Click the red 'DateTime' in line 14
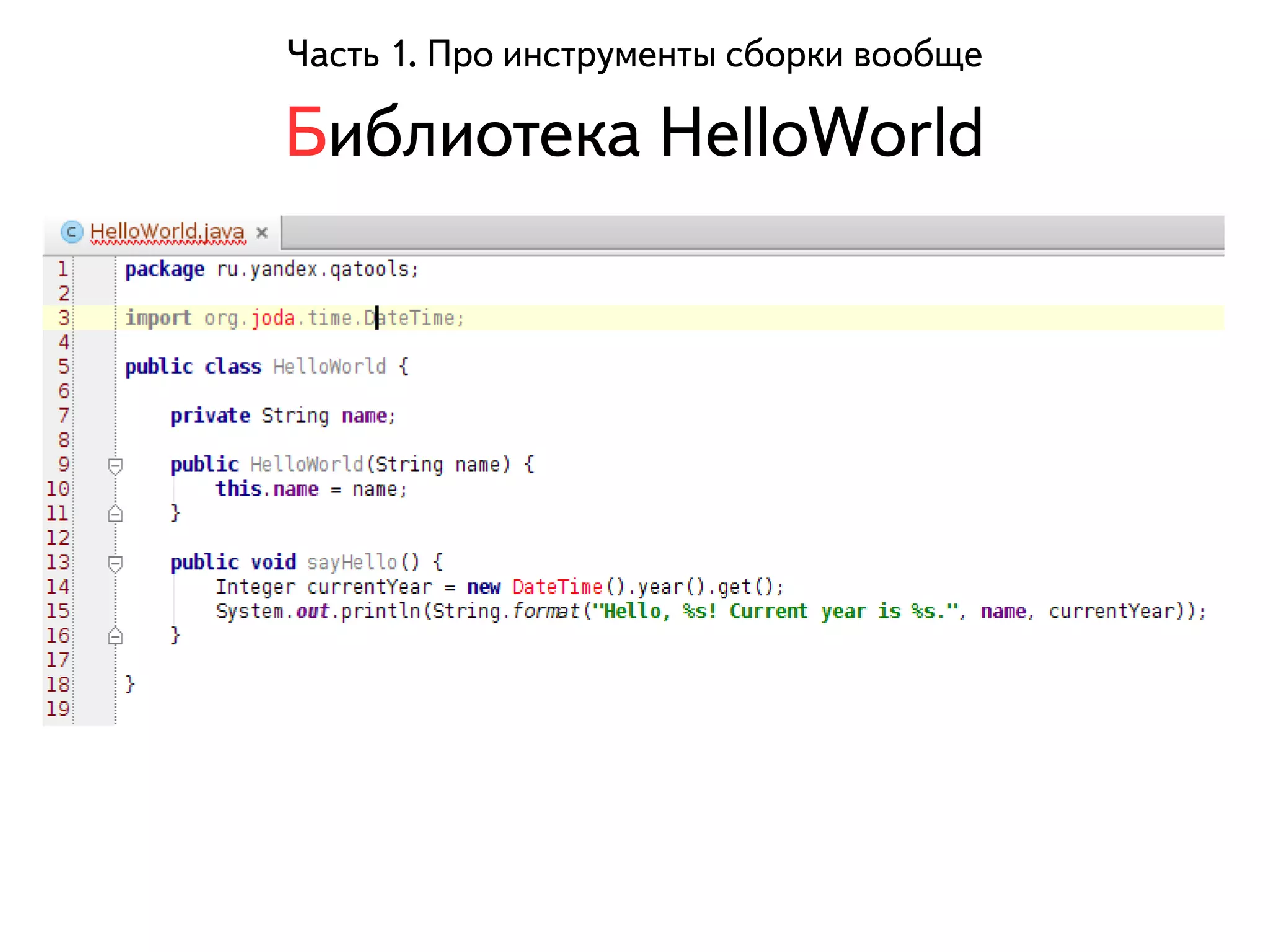Image resolution: width=1270 pixels, height=952 pixels. (x=557, y=587)
